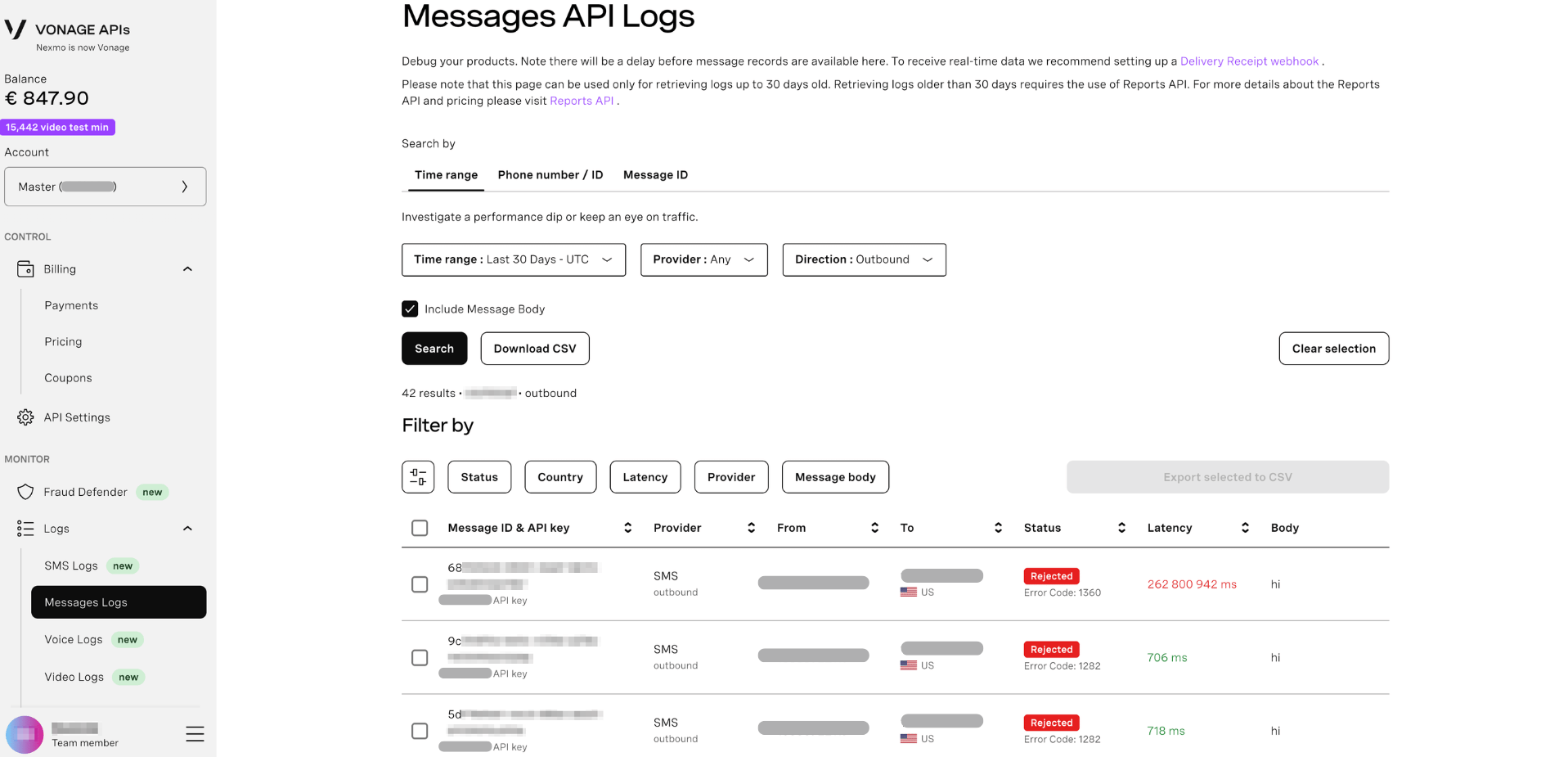The width and height of the screenshot is (1568, 757).
Task: Open Video Logs in the sidebar
Action: pos(74,677)
